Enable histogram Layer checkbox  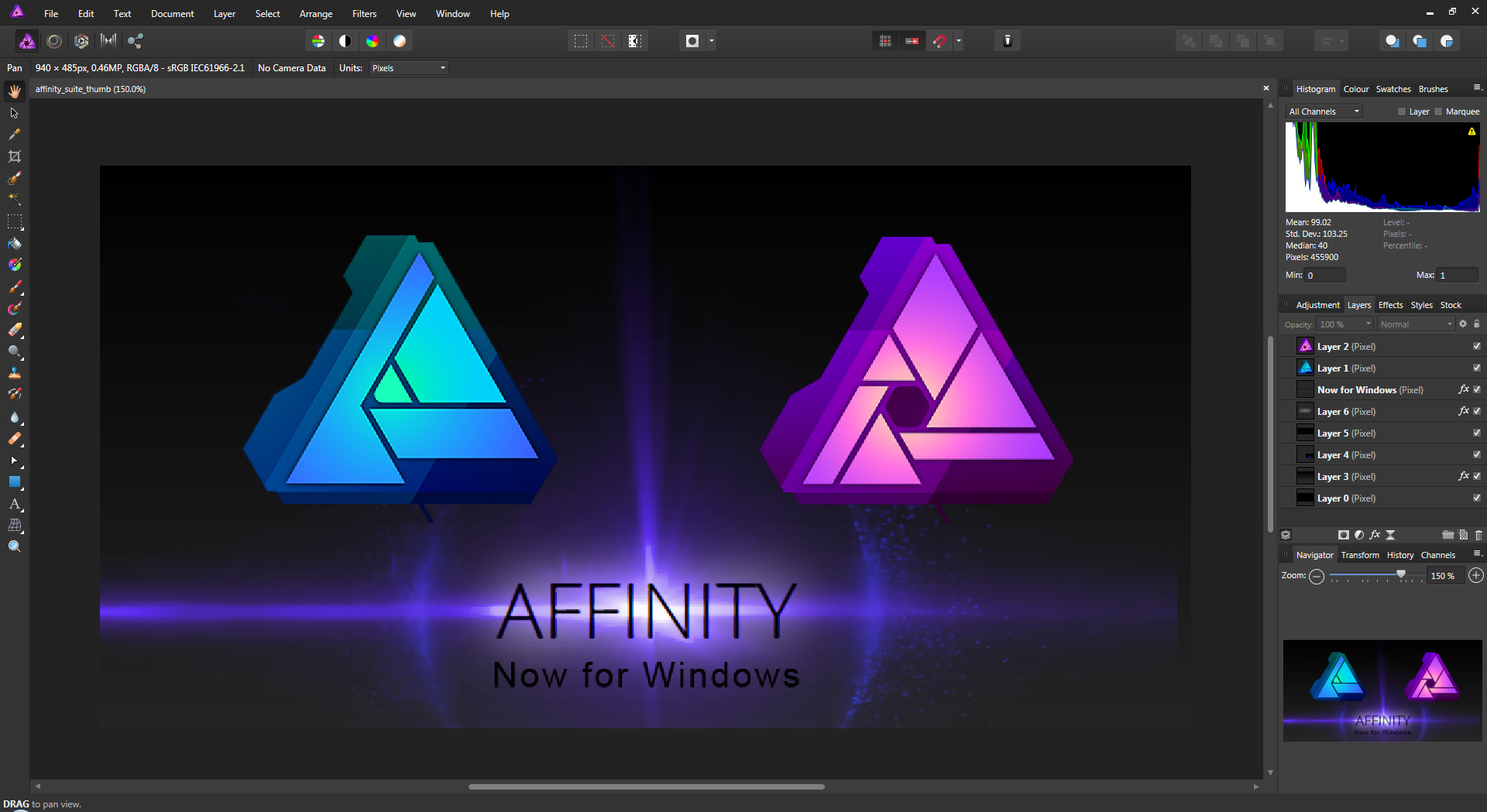click(1402, 111)
